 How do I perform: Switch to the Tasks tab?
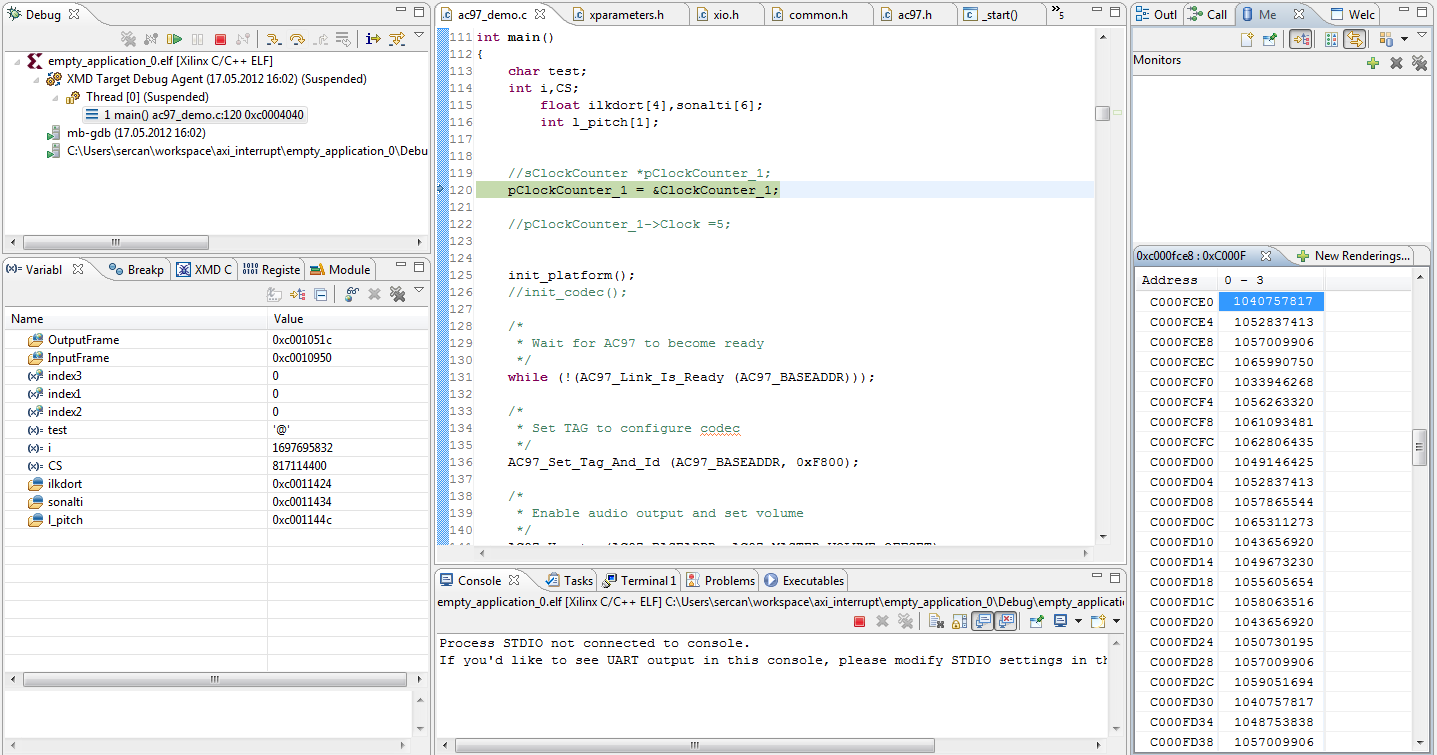(569, 580)
